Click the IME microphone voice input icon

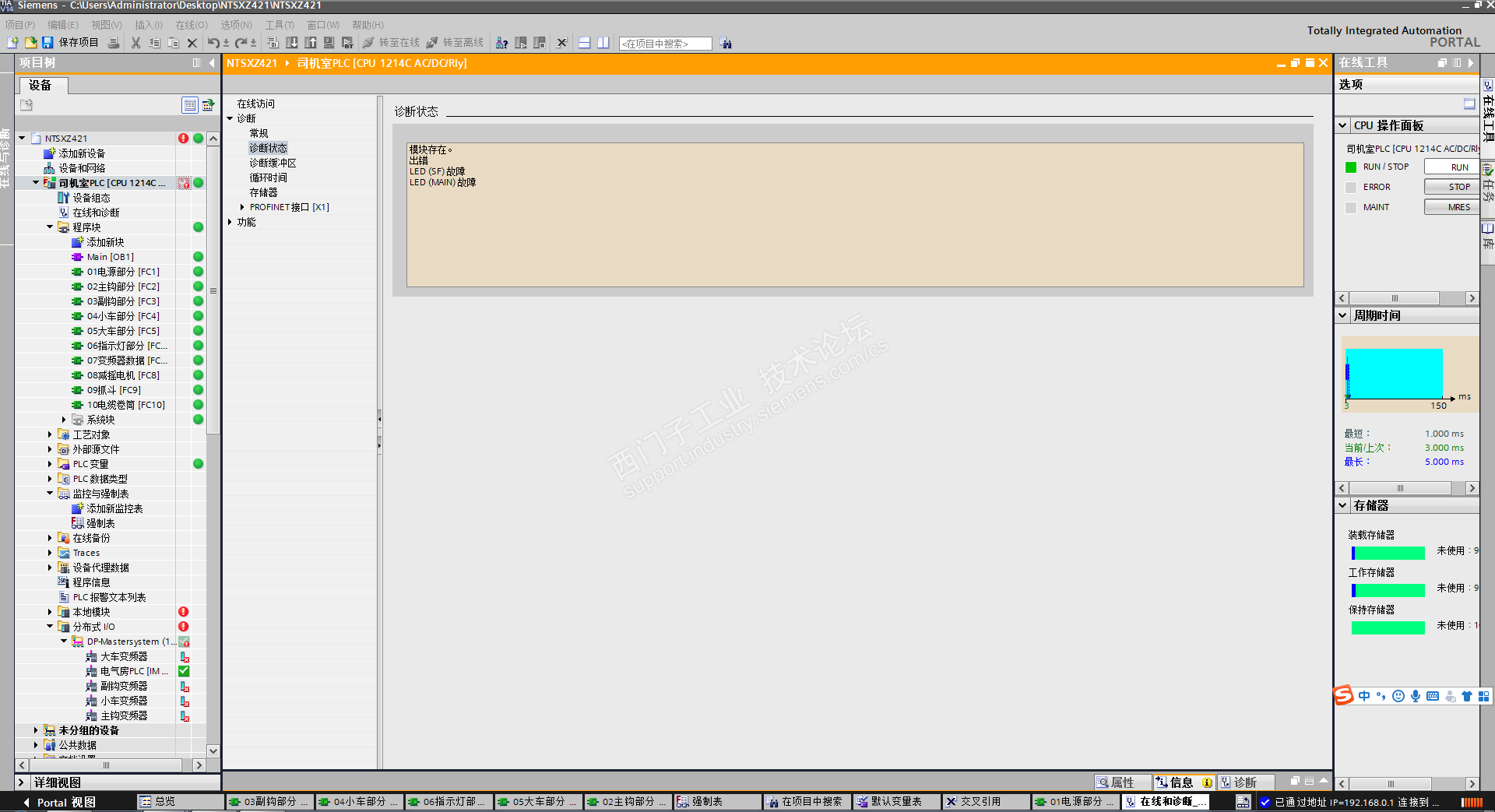coord(1416,696)
